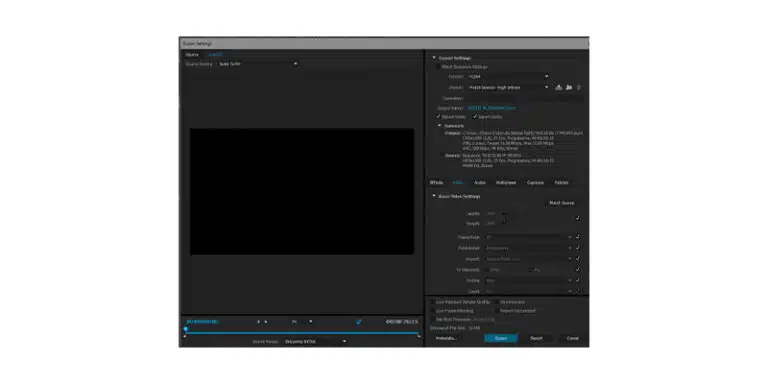768x384 pixels.
Task: Open the Preset dropdown
Action: (508, 87)
